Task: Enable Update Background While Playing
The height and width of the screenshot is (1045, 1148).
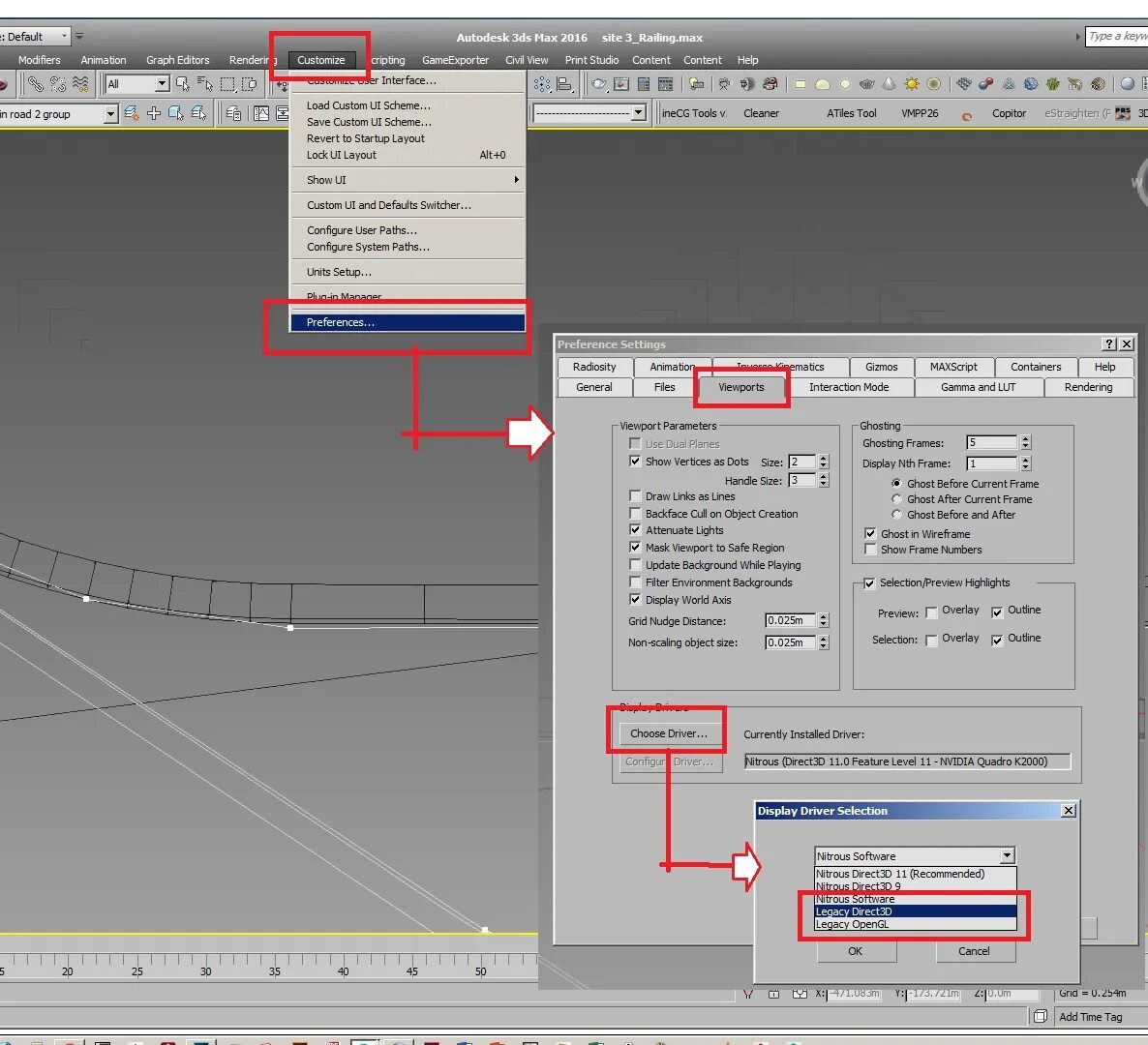Action: click(x=635, y=565)
